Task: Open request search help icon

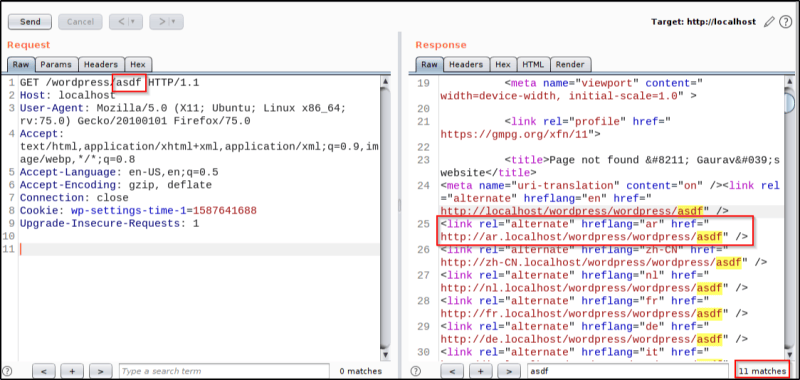Action: click(7, 371)
